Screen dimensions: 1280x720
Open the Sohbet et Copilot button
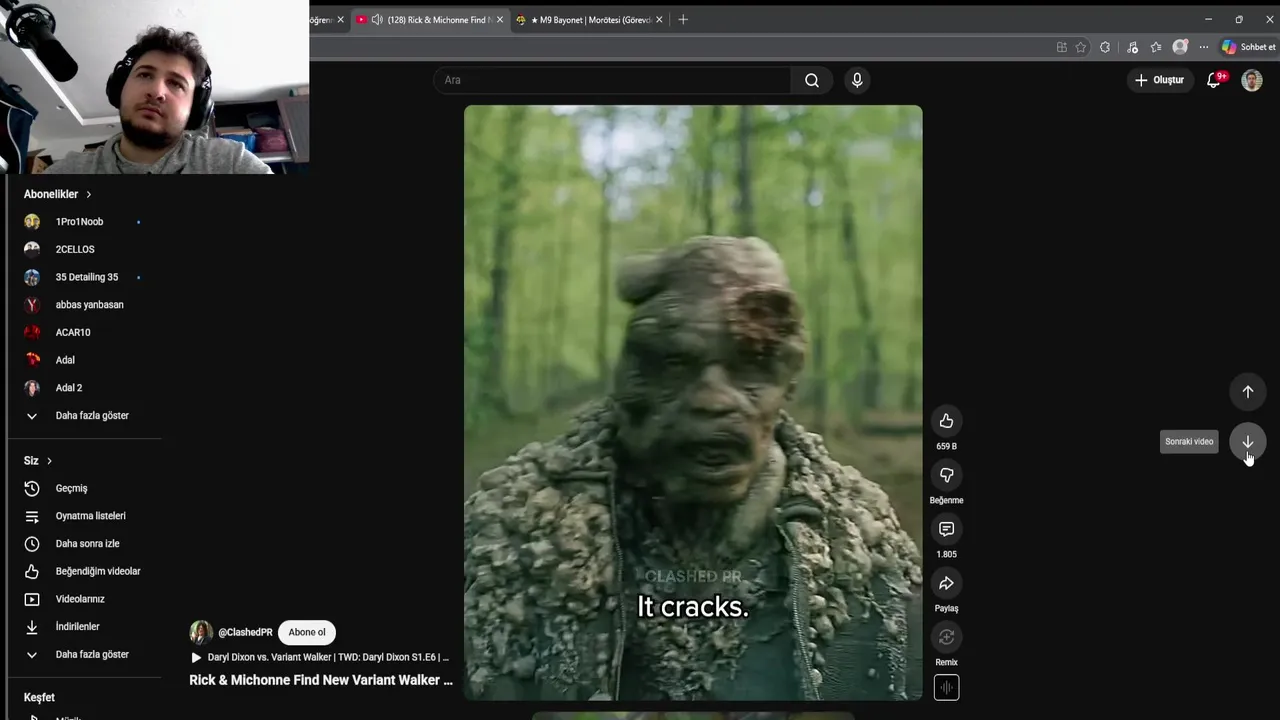(x=1248, y=47)
